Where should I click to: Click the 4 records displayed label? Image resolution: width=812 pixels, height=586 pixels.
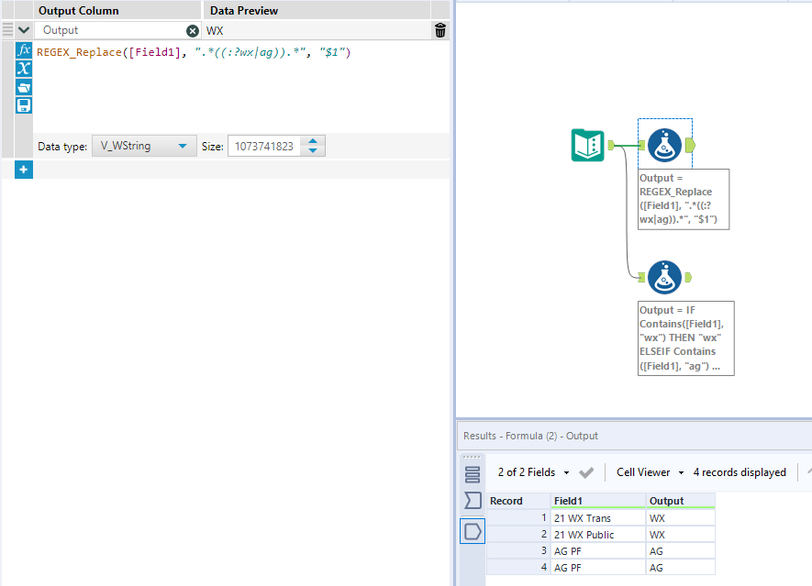(x=740, y=472)
